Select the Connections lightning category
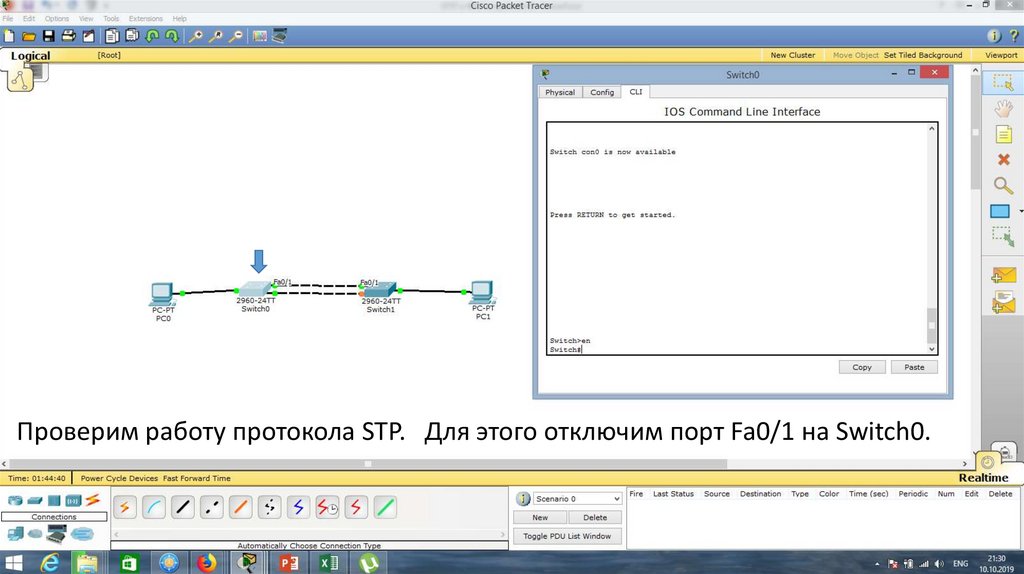This screenshot has width=1024, height=574. [92, 500]
